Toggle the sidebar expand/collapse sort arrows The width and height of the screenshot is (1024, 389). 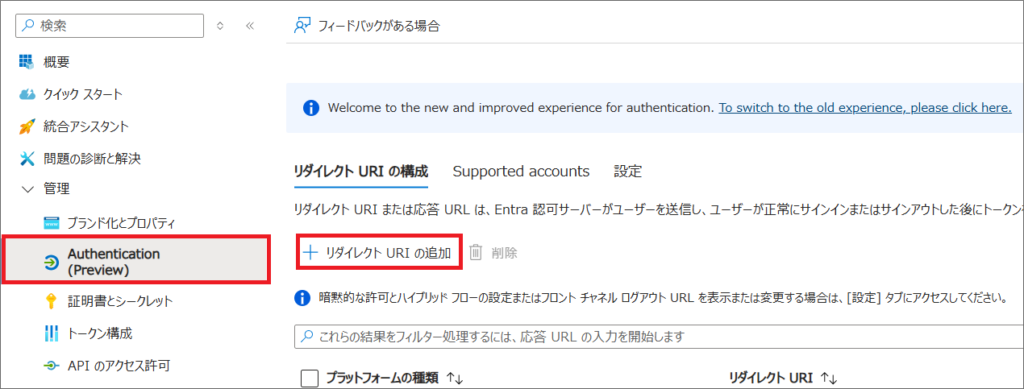[220, 26]
